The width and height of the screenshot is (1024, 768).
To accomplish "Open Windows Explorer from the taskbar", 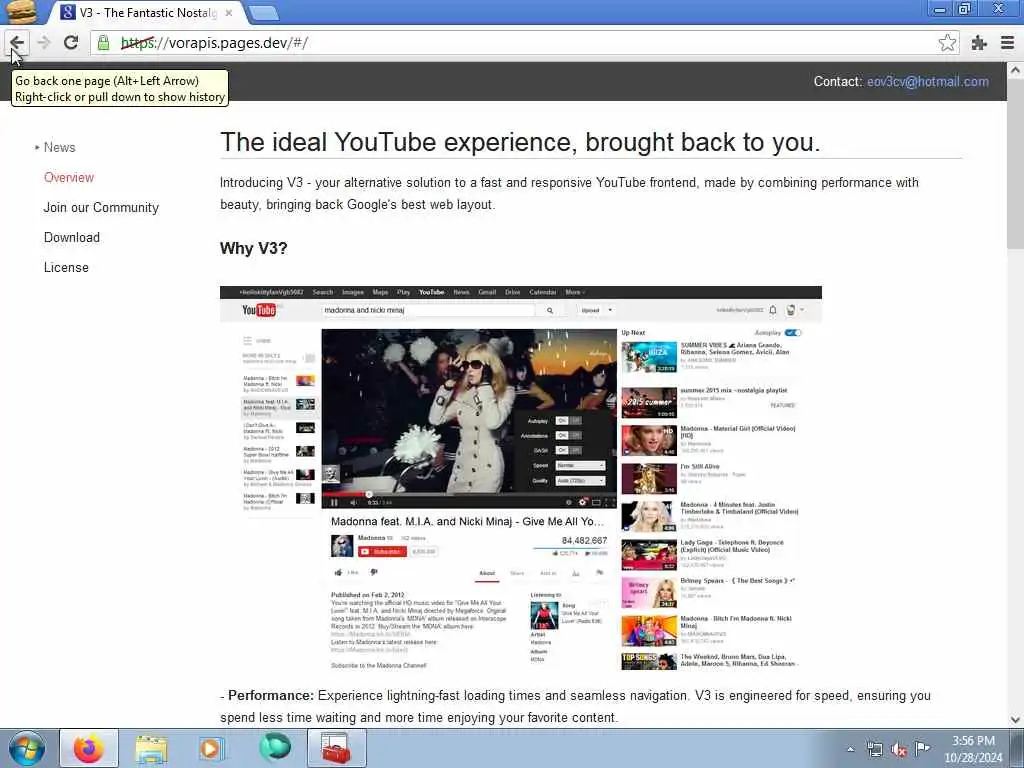I will click(x=151, y=748).
